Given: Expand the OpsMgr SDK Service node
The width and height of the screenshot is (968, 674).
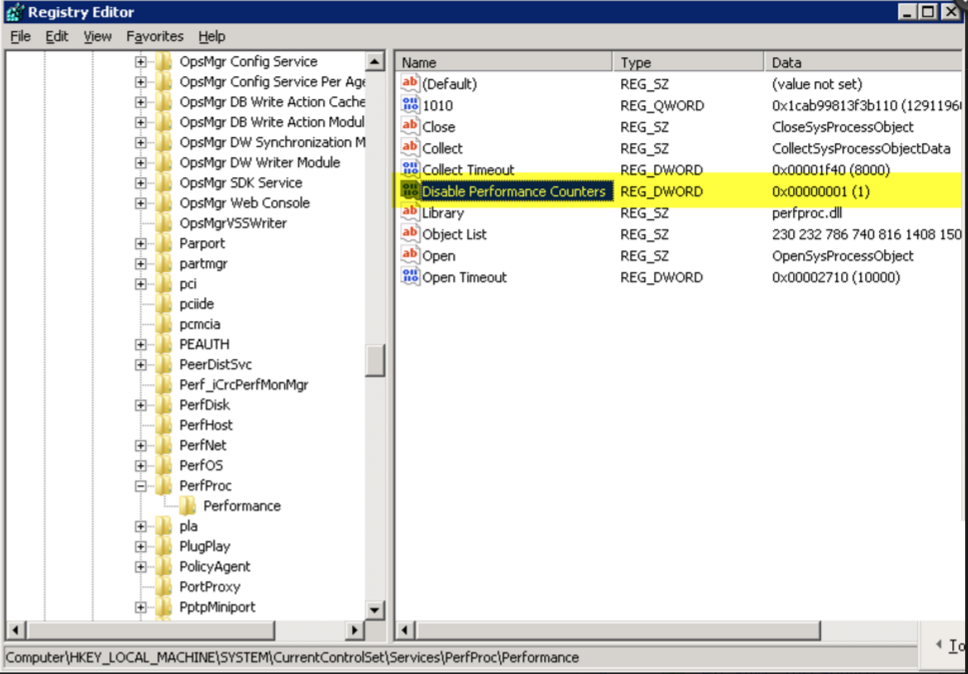Looking at the screenshot, I should pos(141,183).
